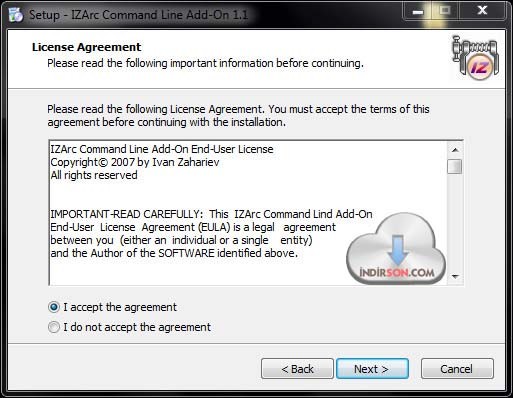Click the disabled maximize window button
The image size is (513, 398).
(445, 11)
